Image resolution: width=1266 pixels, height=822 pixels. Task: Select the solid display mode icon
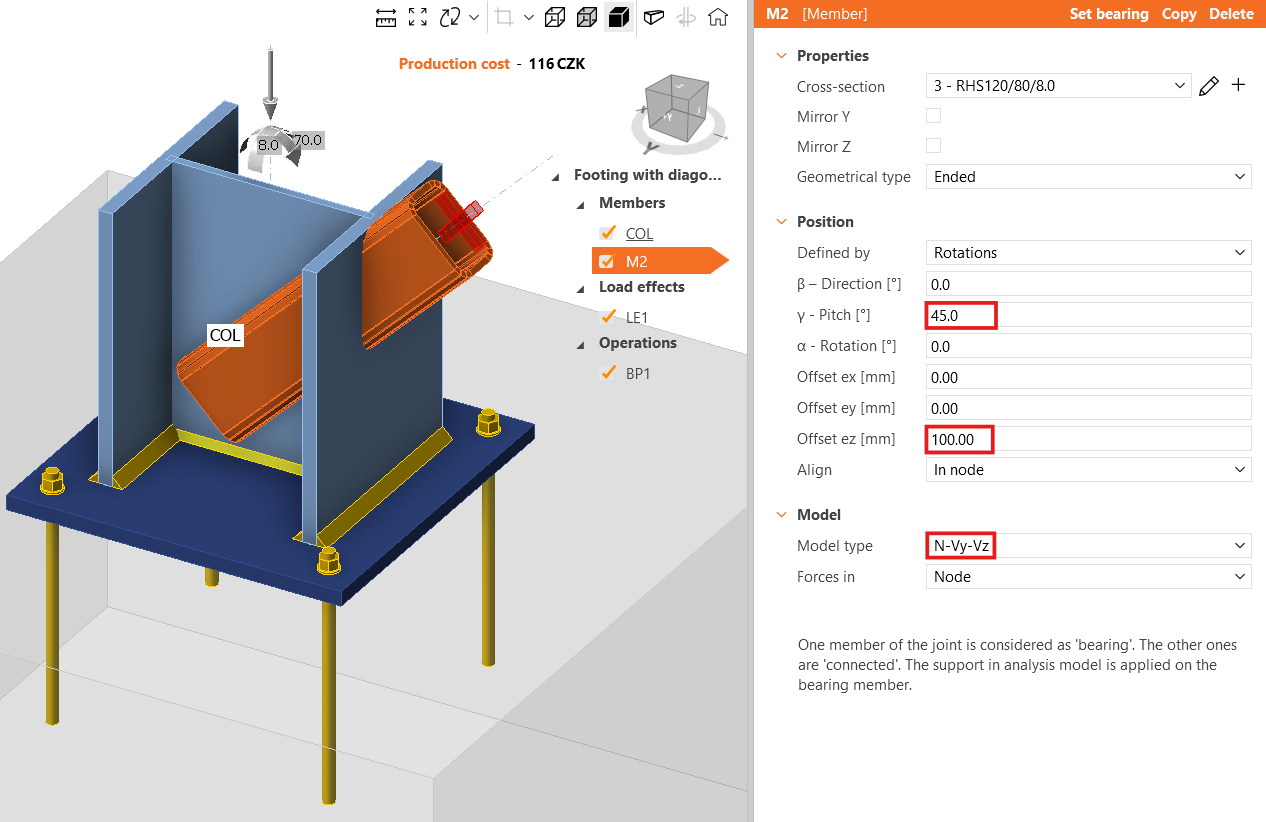pyautogui.click(x=619, y=17)
